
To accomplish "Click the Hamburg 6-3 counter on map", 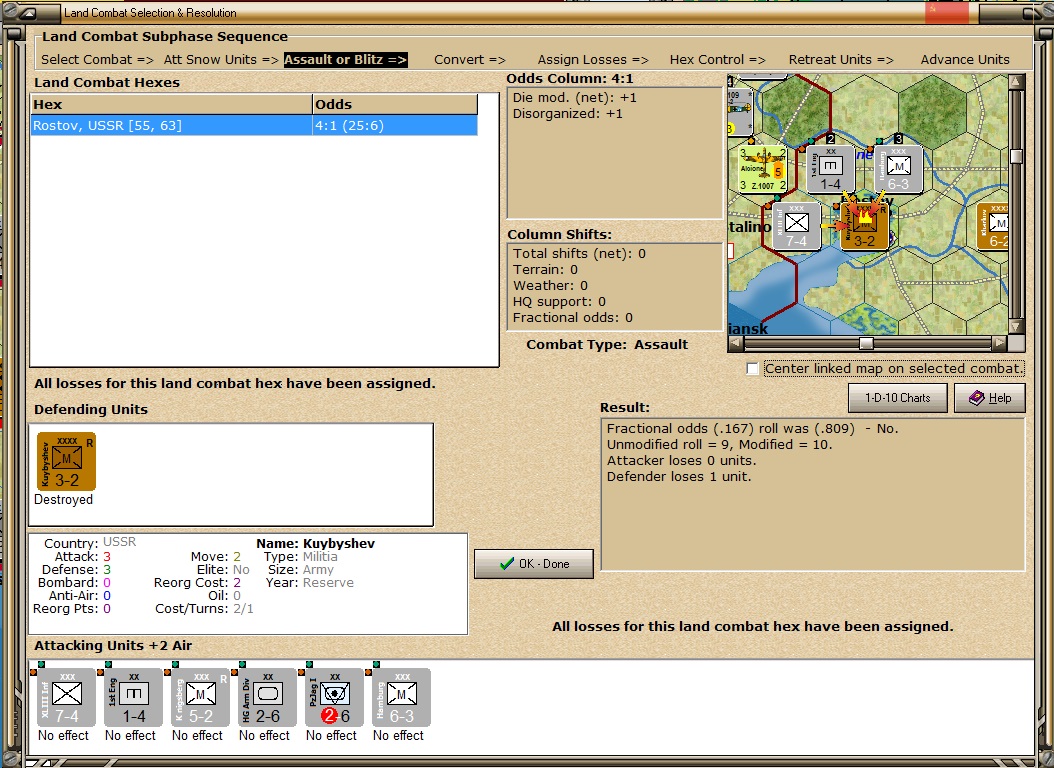I will 898,169.
